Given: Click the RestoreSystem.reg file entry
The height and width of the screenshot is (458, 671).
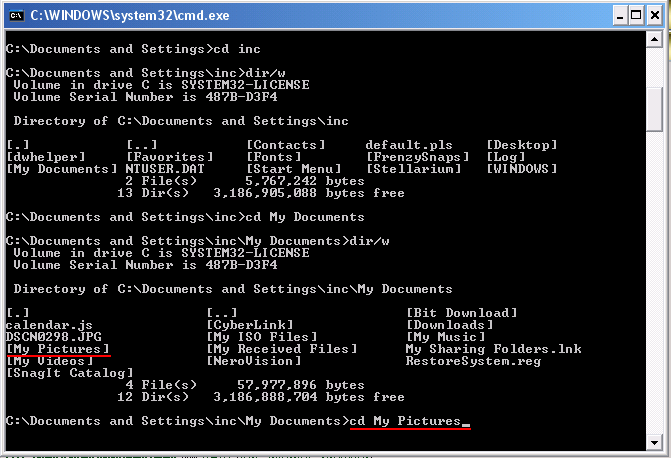Looking at the screenshot, I should (473, 361).
